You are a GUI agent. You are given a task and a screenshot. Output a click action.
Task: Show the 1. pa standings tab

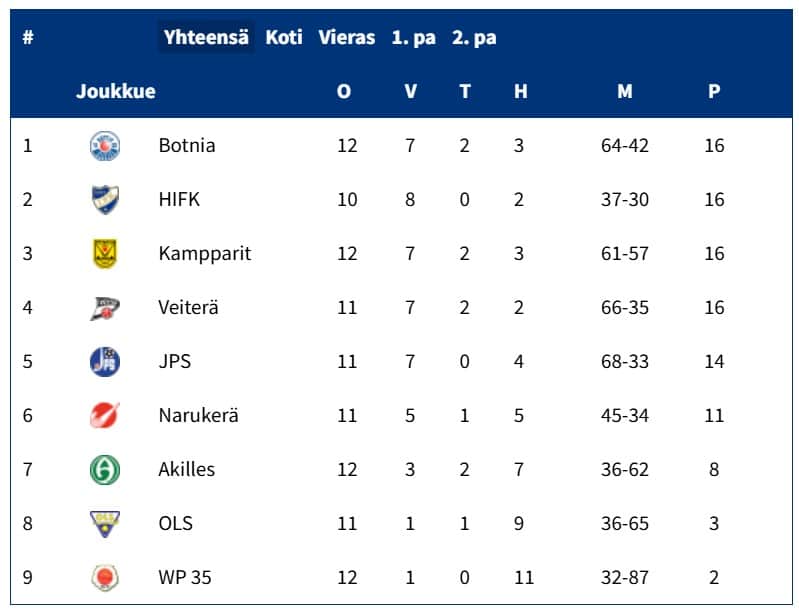coord(413,38)
